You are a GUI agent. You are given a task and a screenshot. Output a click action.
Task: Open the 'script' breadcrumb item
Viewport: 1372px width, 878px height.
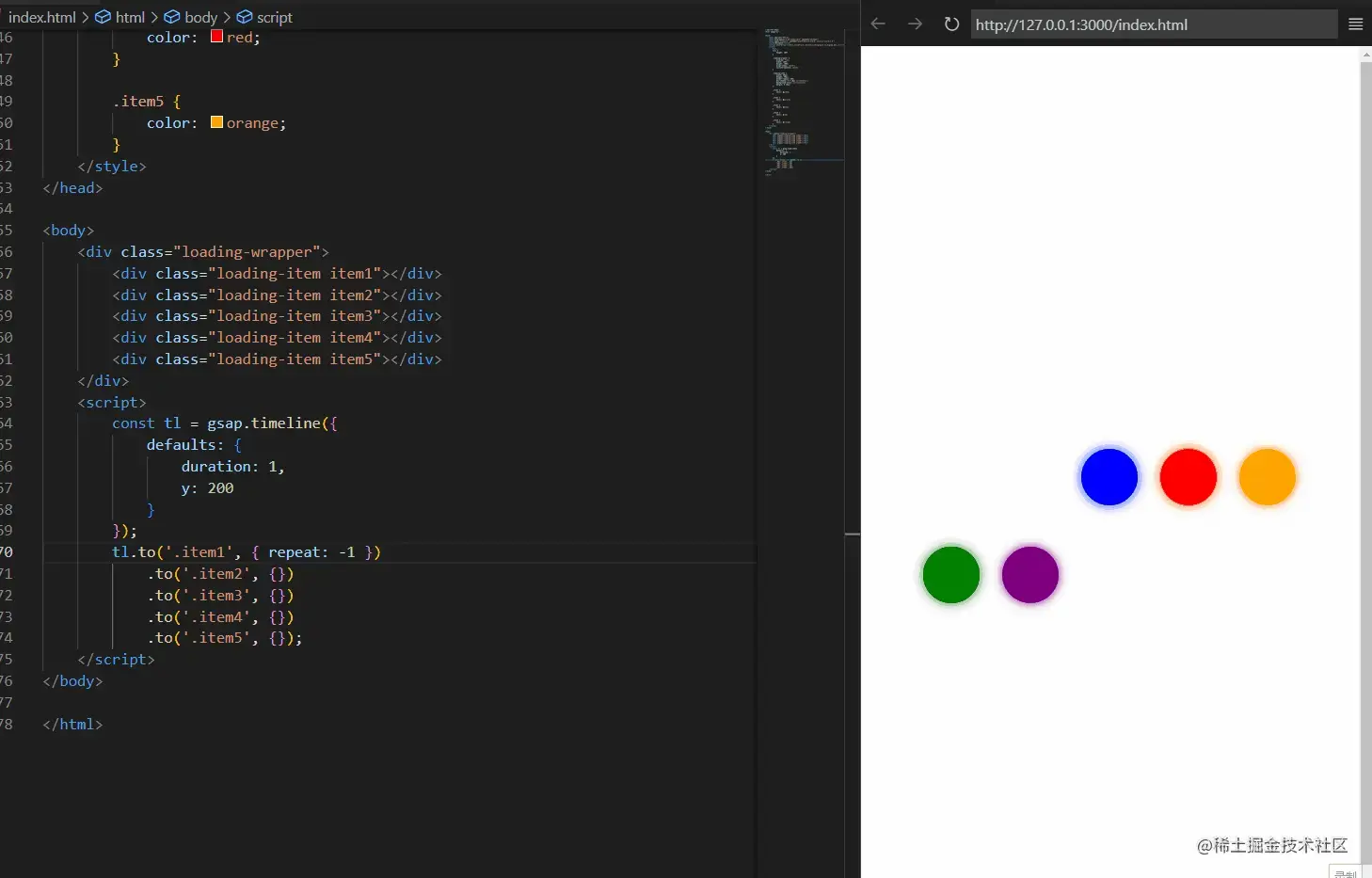click(x=273, y=17)
